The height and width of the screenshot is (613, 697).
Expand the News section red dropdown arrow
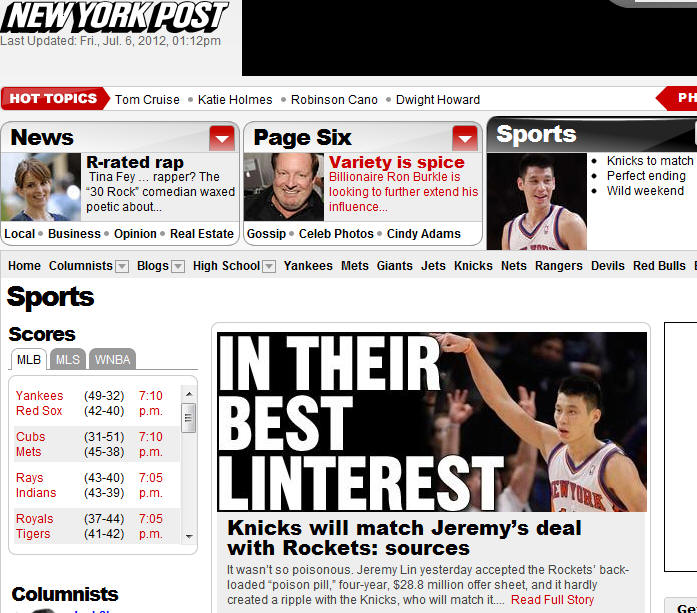[x=222, y=138]
